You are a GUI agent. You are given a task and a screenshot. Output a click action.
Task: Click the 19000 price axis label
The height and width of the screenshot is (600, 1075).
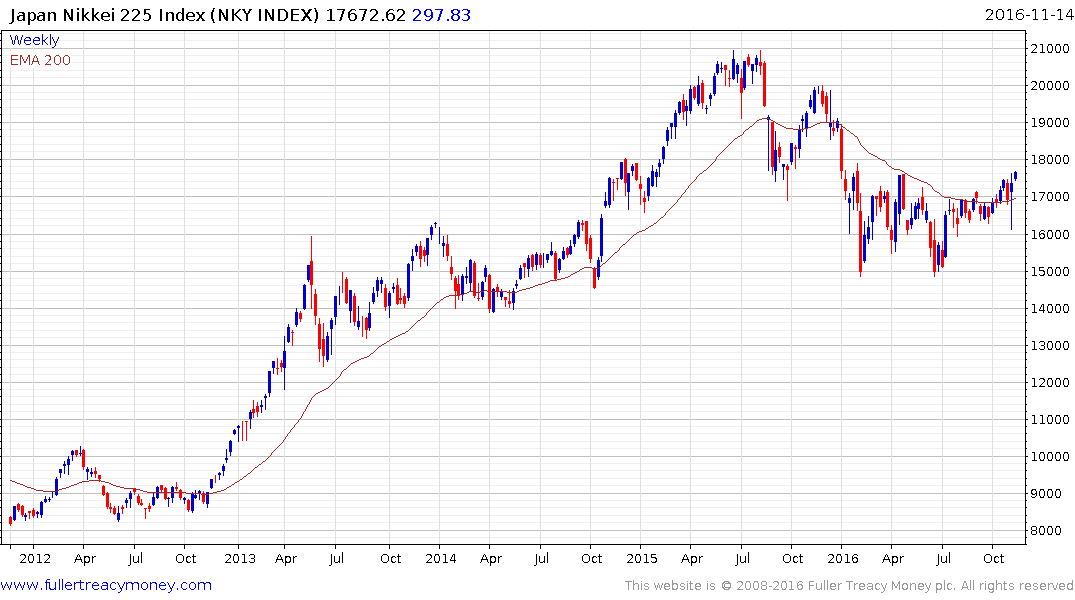(x=1050, y=123)
